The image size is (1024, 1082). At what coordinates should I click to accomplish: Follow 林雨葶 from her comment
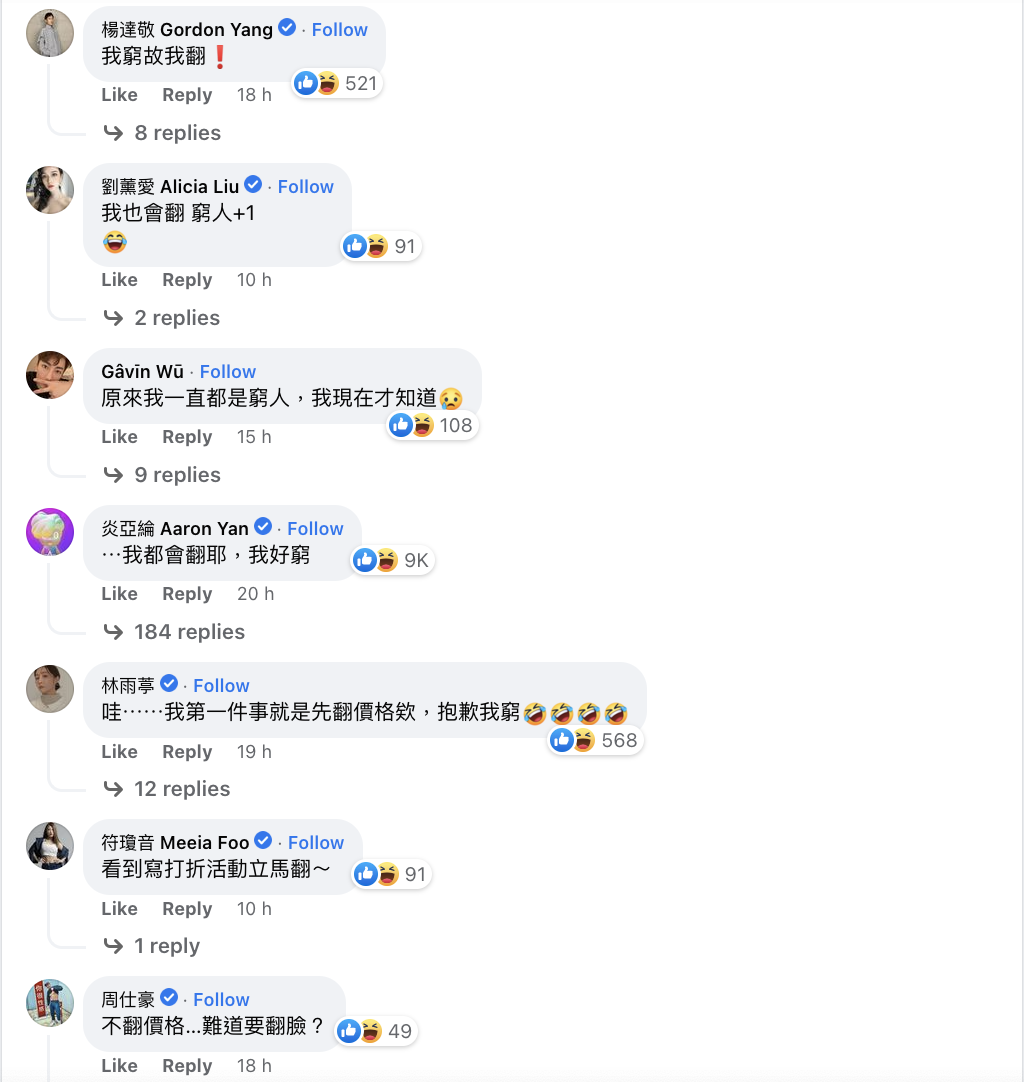[x=221, y=685]
